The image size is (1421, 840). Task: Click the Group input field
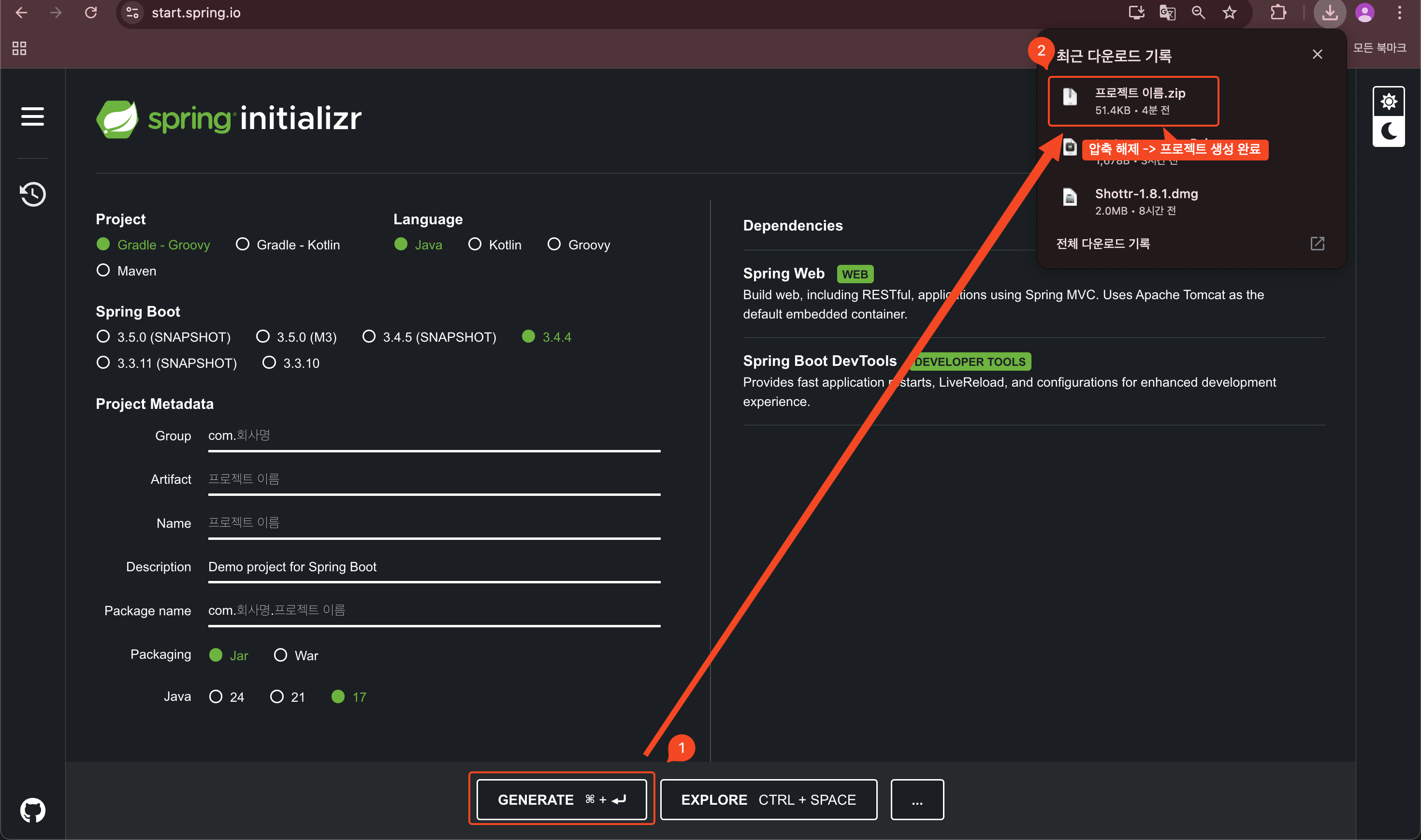(434, 436)
